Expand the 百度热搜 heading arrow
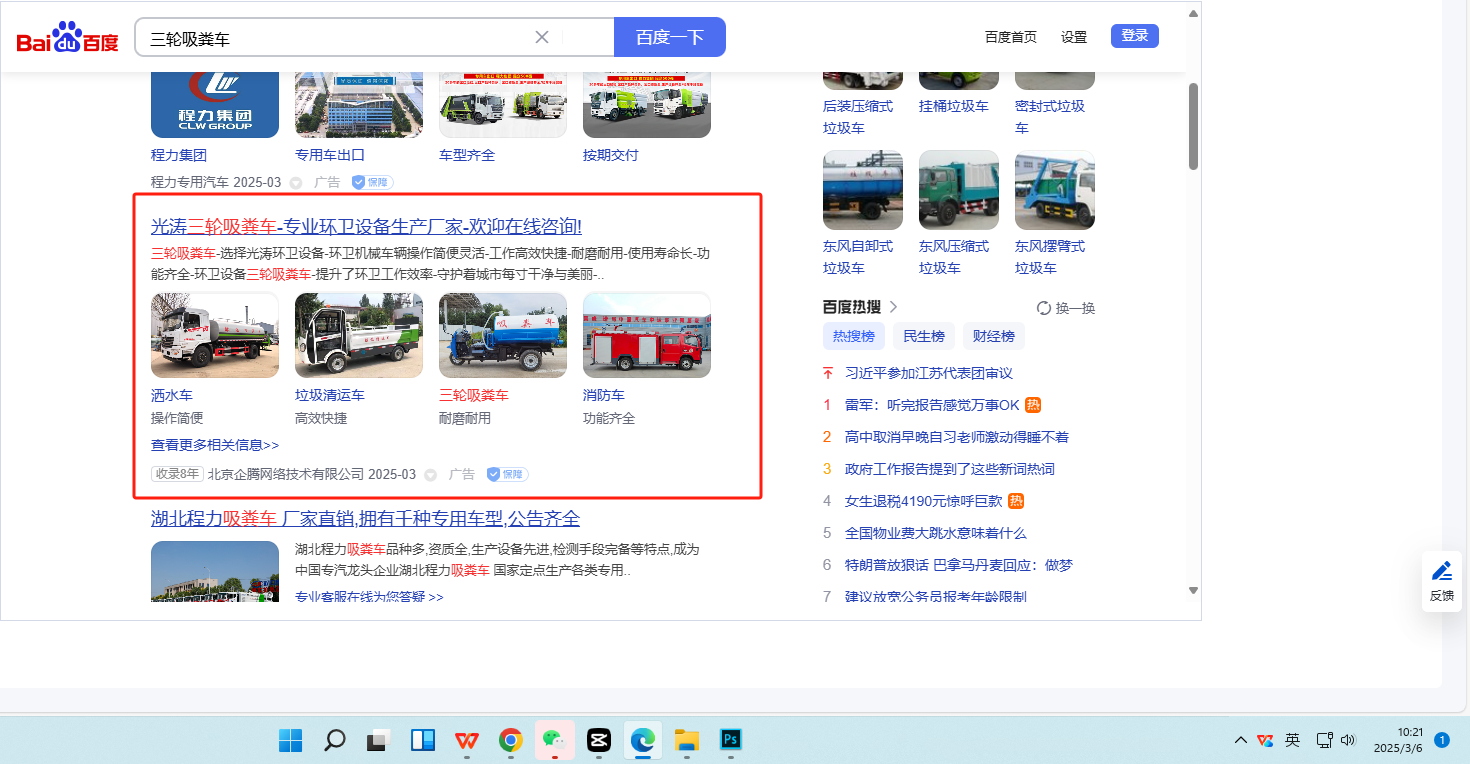The height and width of the screenshot is (764, 1470). [x=893, y=307]
